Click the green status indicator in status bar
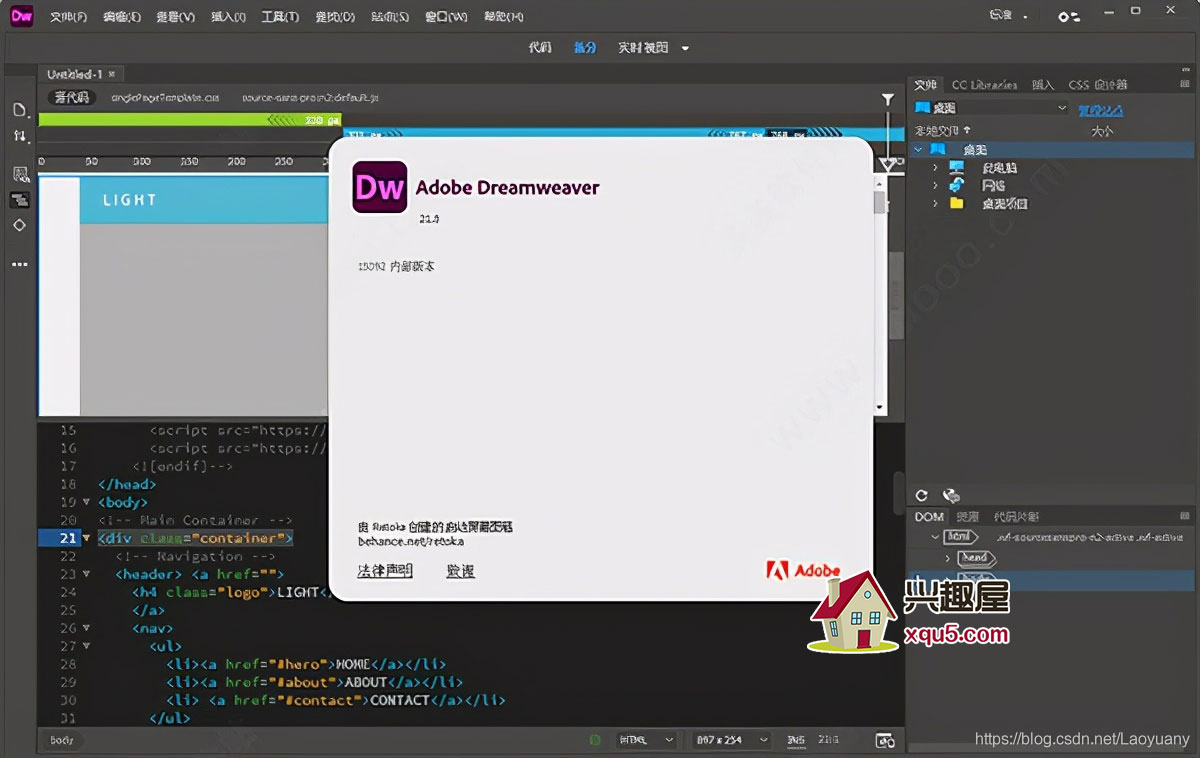This screenshot has height=758, width=1200. (595, 740)
